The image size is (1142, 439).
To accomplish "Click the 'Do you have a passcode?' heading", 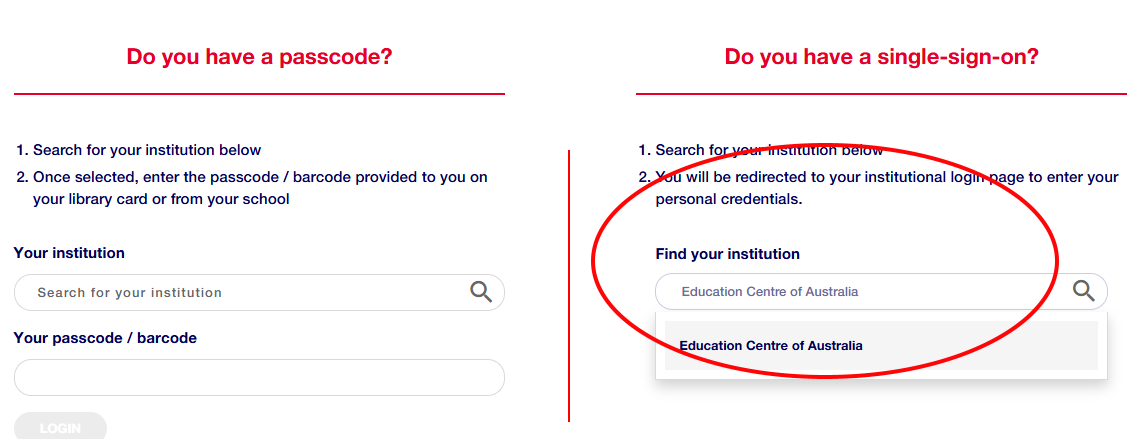I will (259, 57).
